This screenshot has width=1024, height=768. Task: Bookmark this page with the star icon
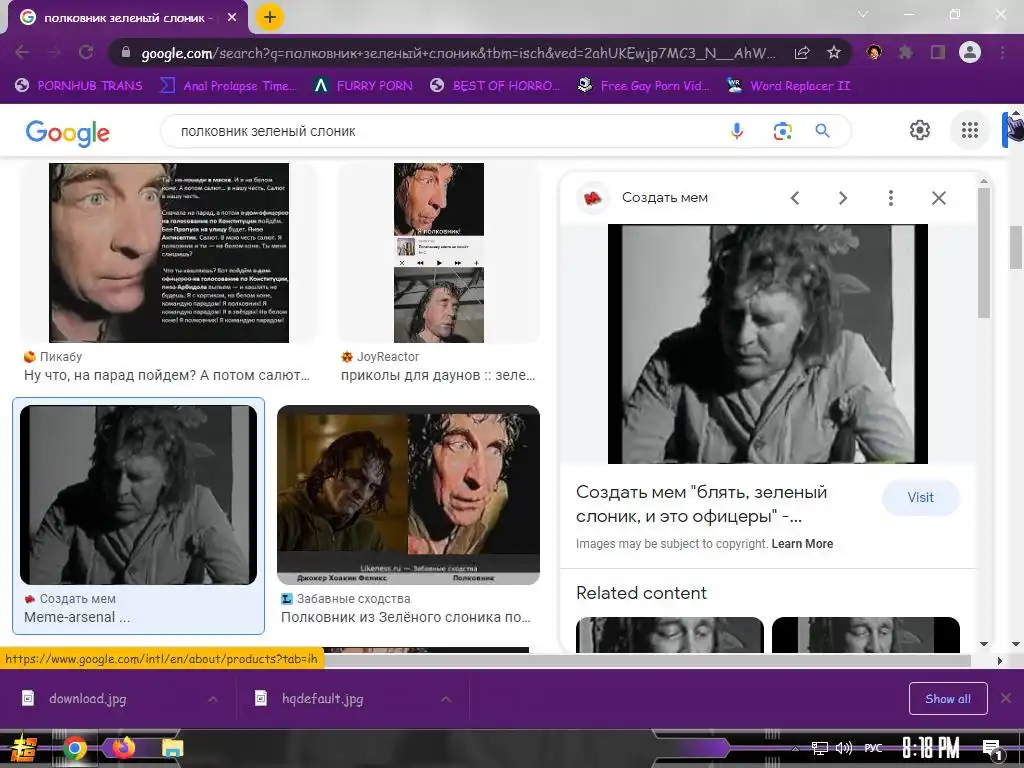pos(833,53)
